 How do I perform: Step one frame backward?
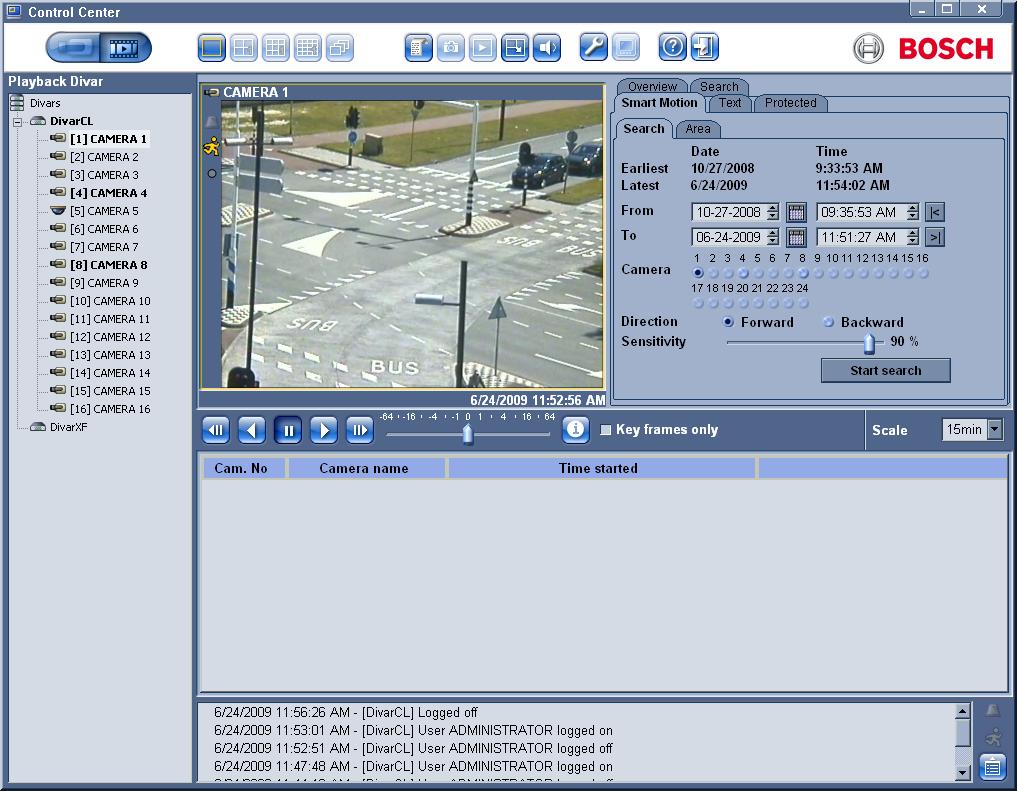(216, 430)
